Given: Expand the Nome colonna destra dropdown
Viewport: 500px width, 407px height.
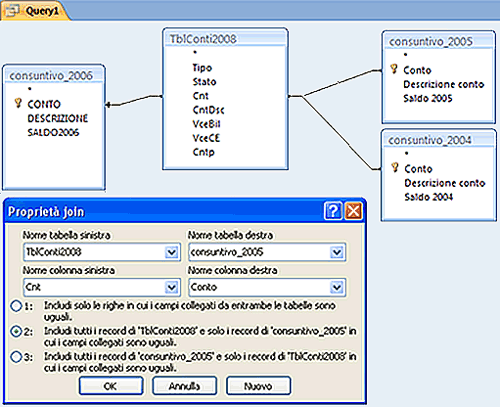Looking at the screenshot, I should [x=337, y=287].
